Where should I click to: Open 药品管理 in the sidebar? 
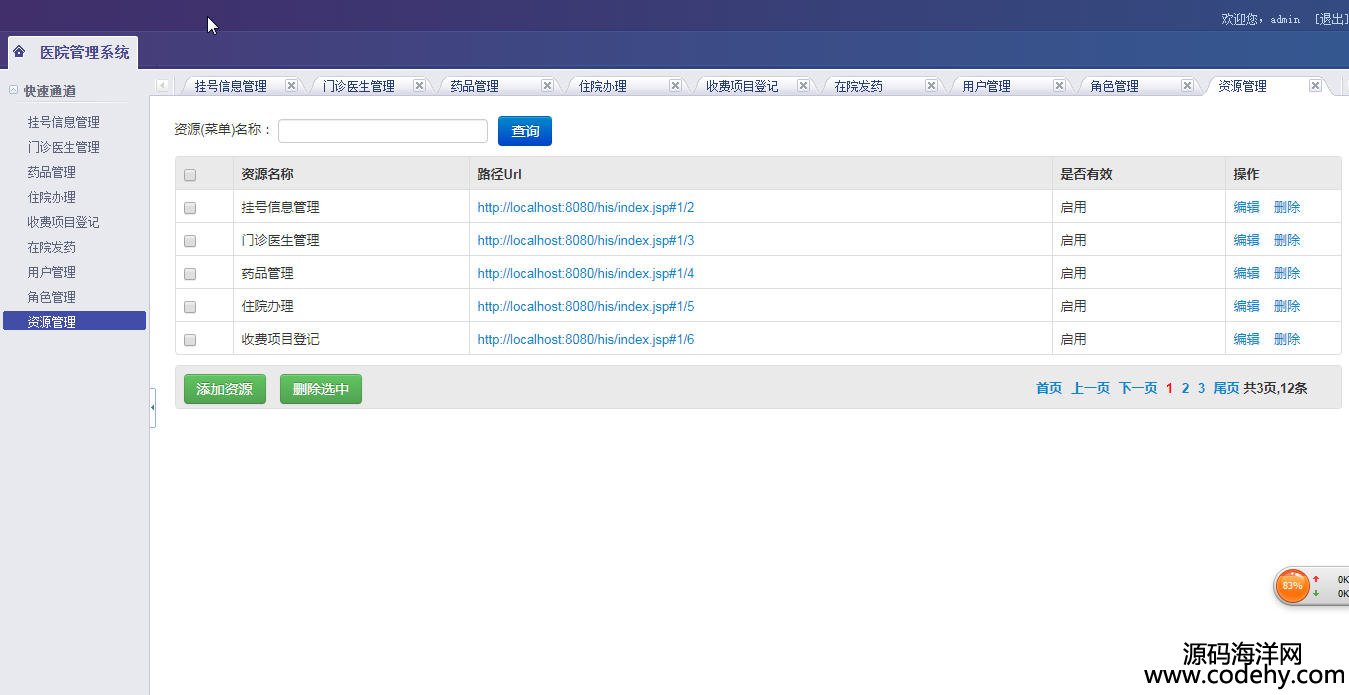pyautogui.click(x=52, y=172)
